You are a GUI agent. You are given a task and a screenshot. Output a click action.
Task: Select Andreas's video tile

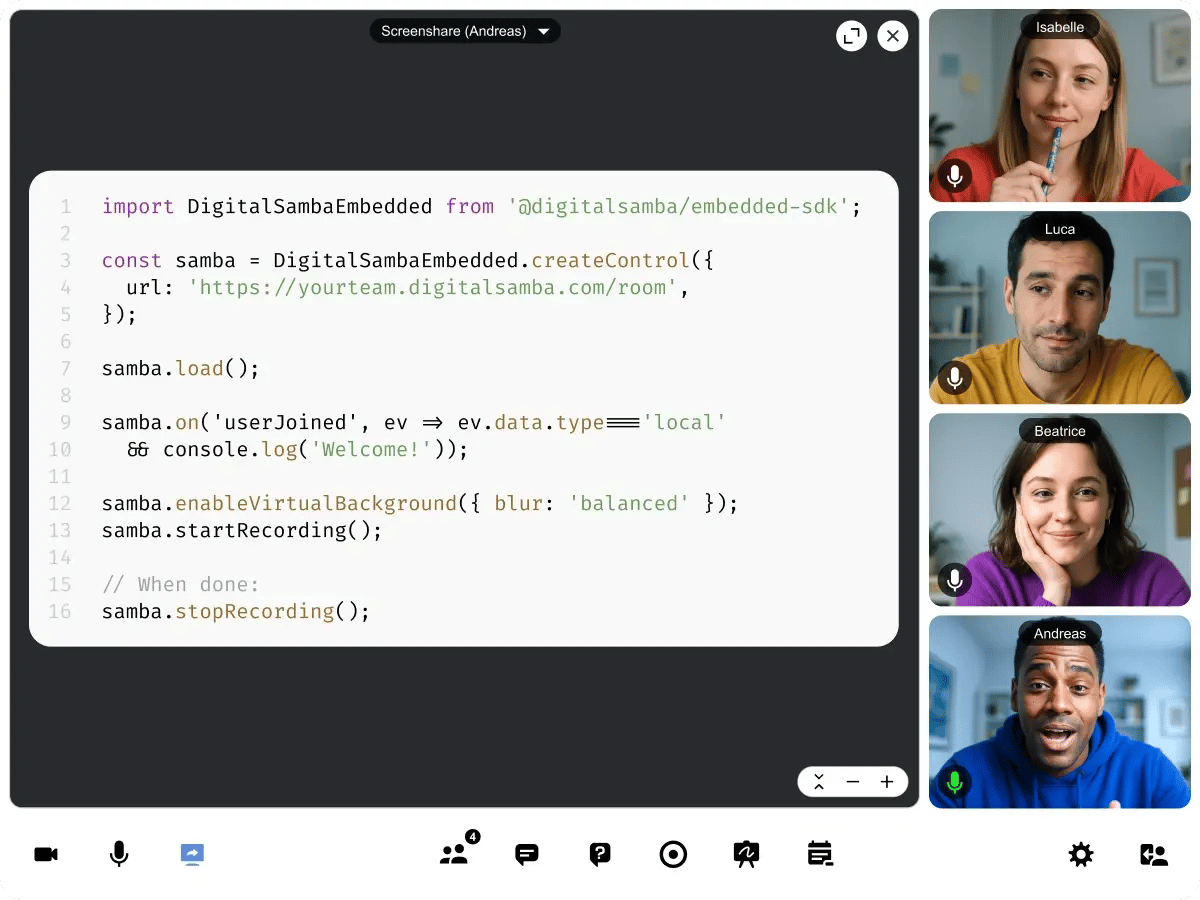[1060, 712]
